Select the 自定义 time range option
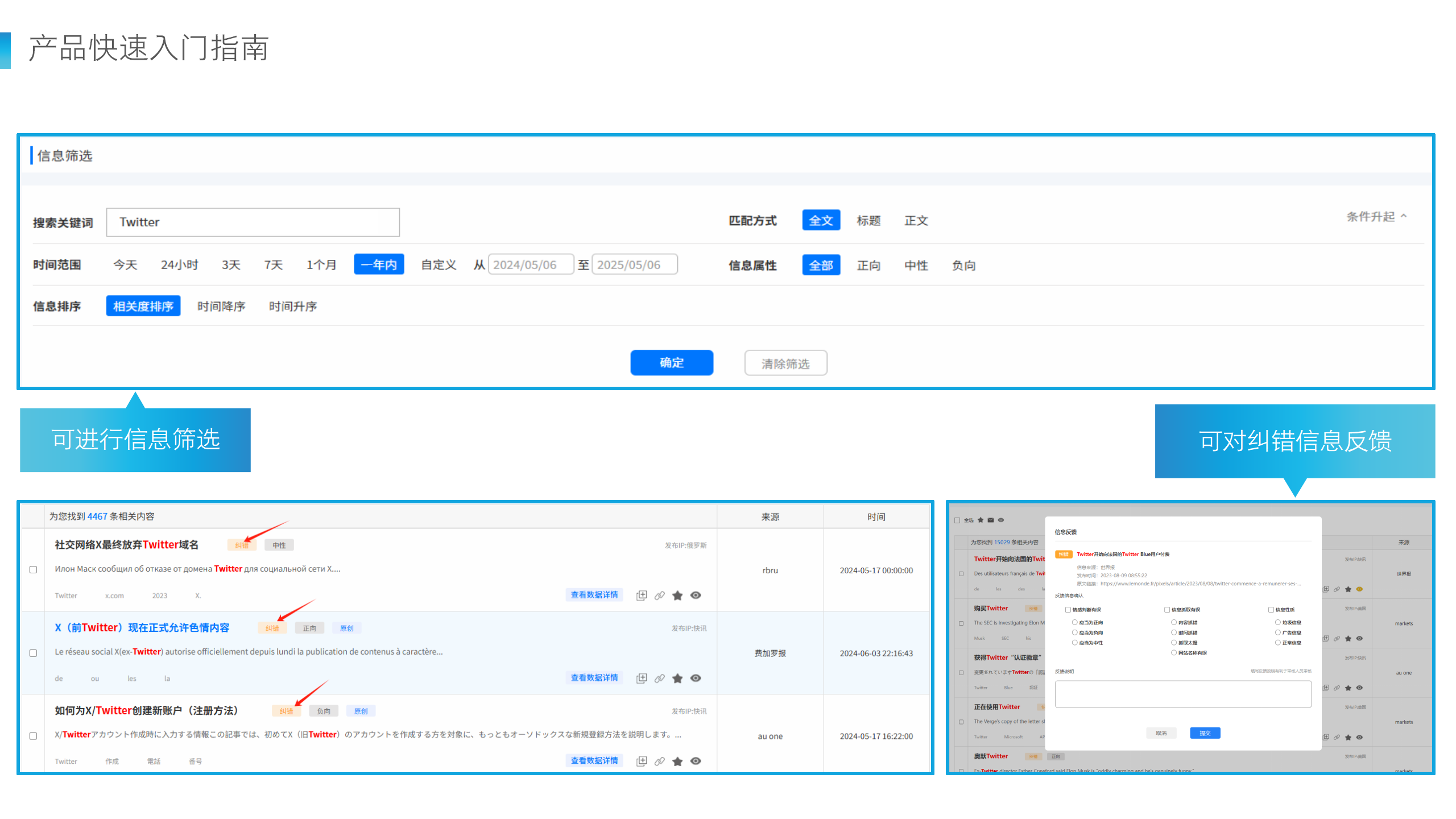1456x819 pixels. (x=439, y=265)
